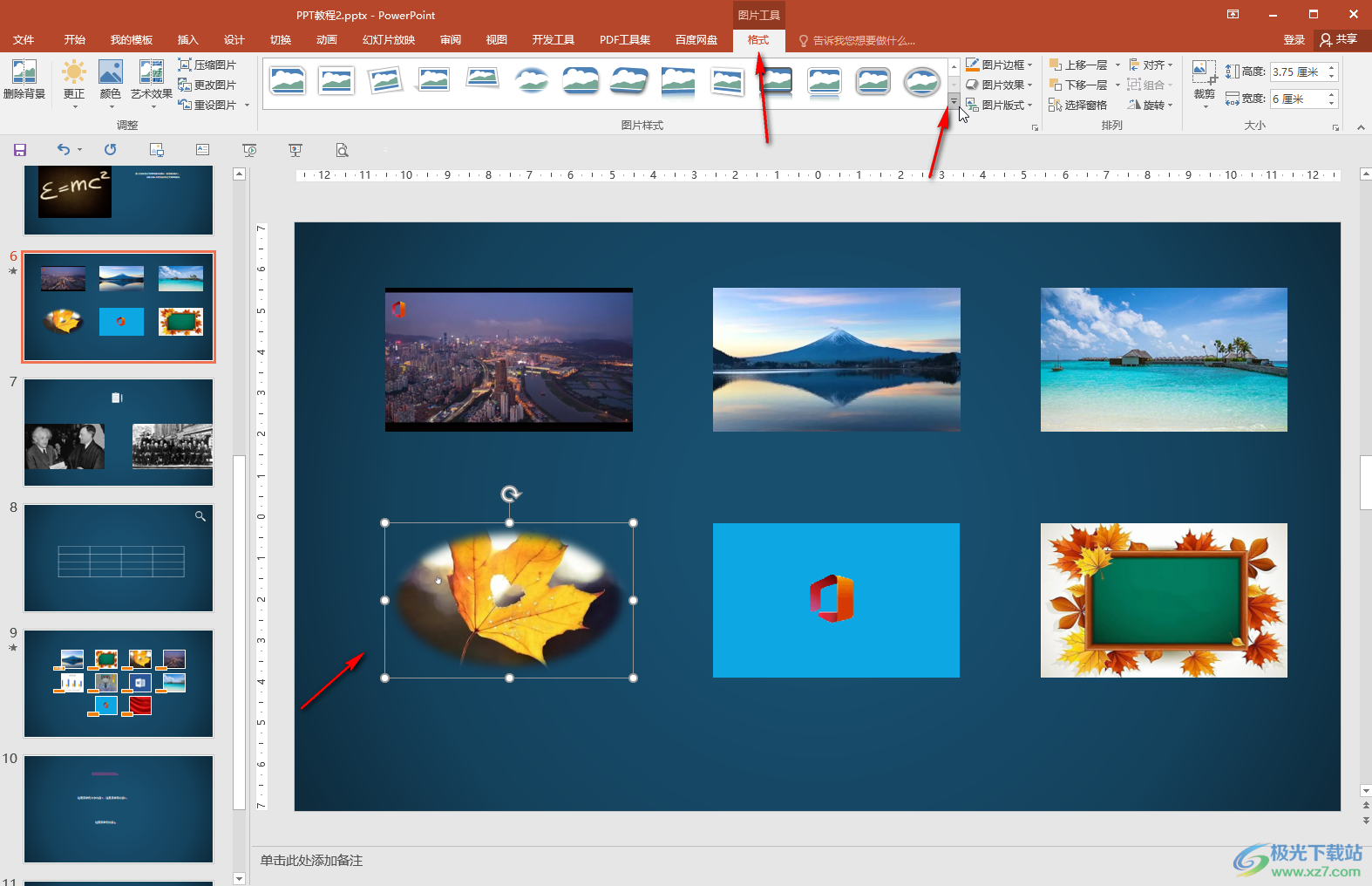Open the 图片版式 picture layout dropdown
Screen dimensions: 1372x886
tap(999, 105)
